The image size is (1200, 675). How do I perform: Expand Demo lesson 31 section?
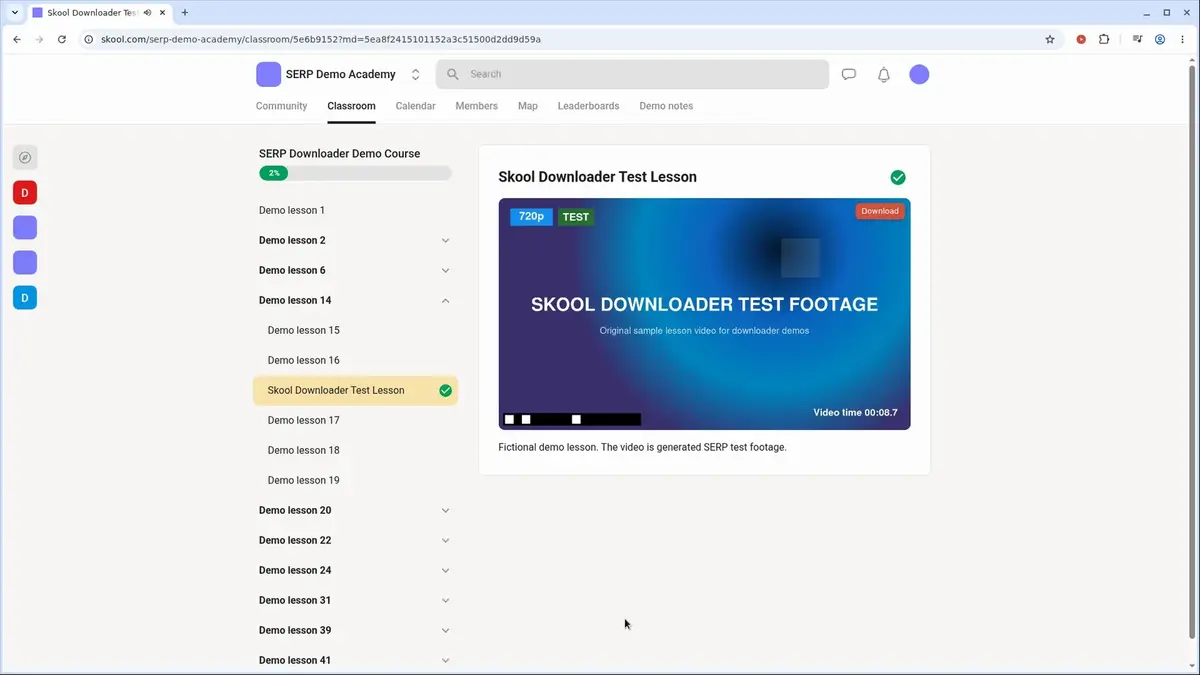pos(446,600)
